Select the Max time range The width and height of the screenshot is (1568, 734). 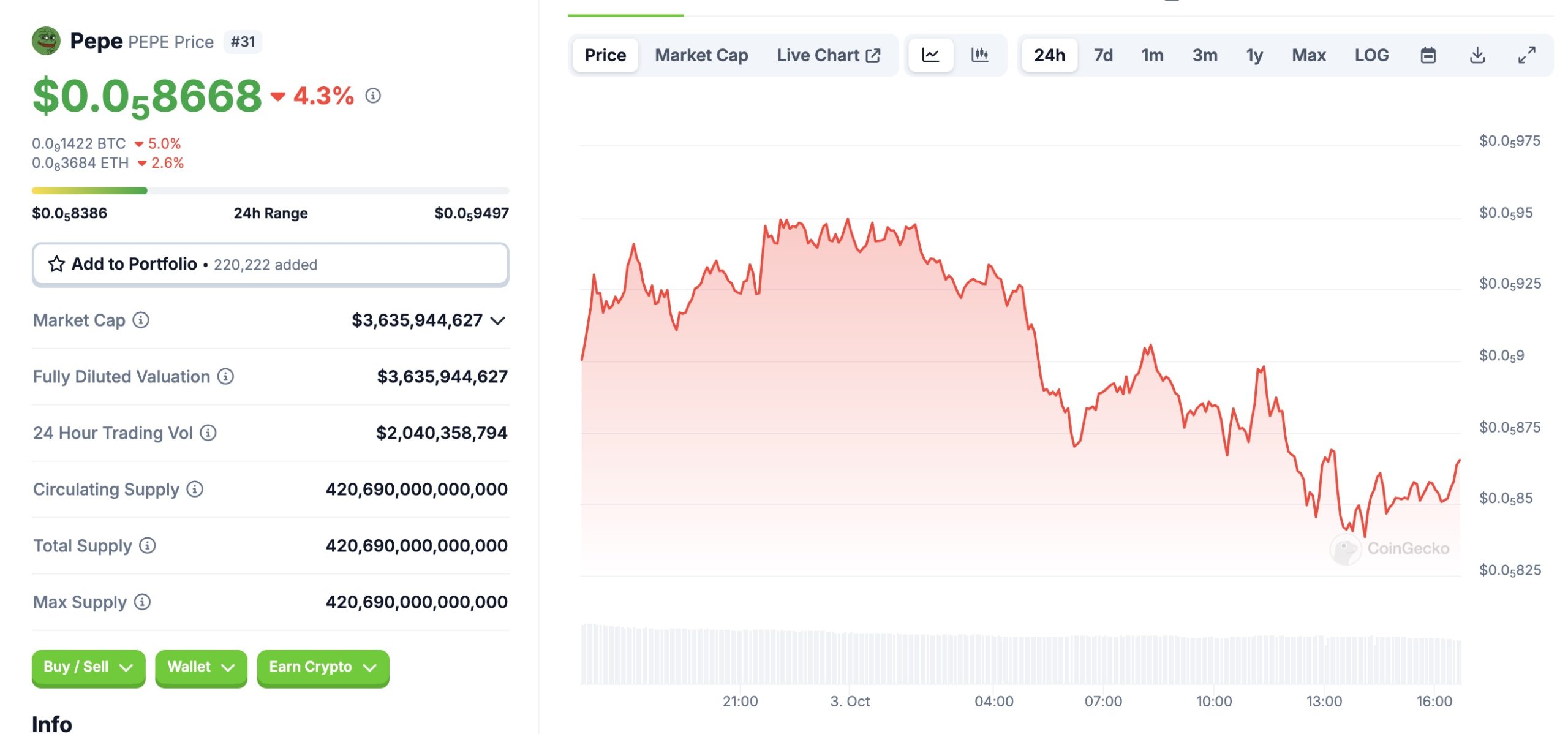pos(1308,55)
